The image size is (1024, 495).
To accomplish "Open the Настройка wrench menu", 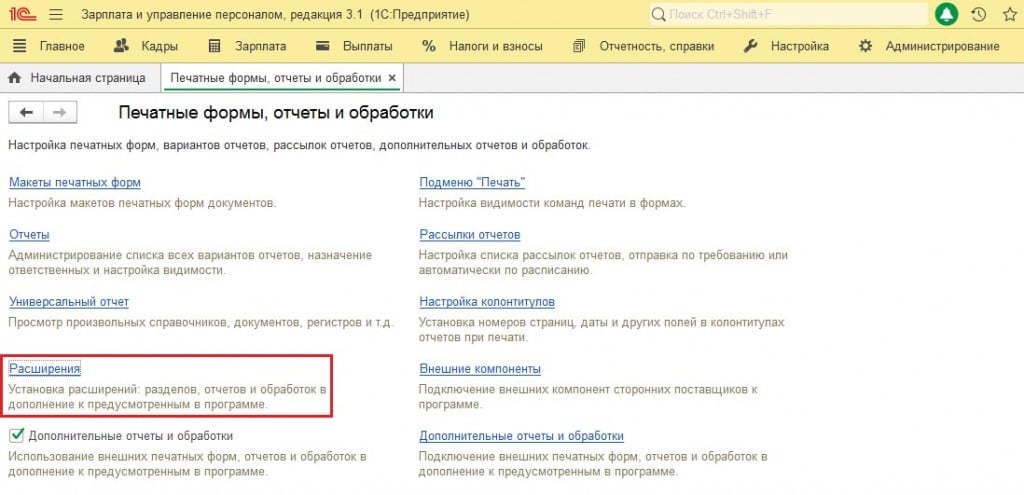I will pos(787,46).
